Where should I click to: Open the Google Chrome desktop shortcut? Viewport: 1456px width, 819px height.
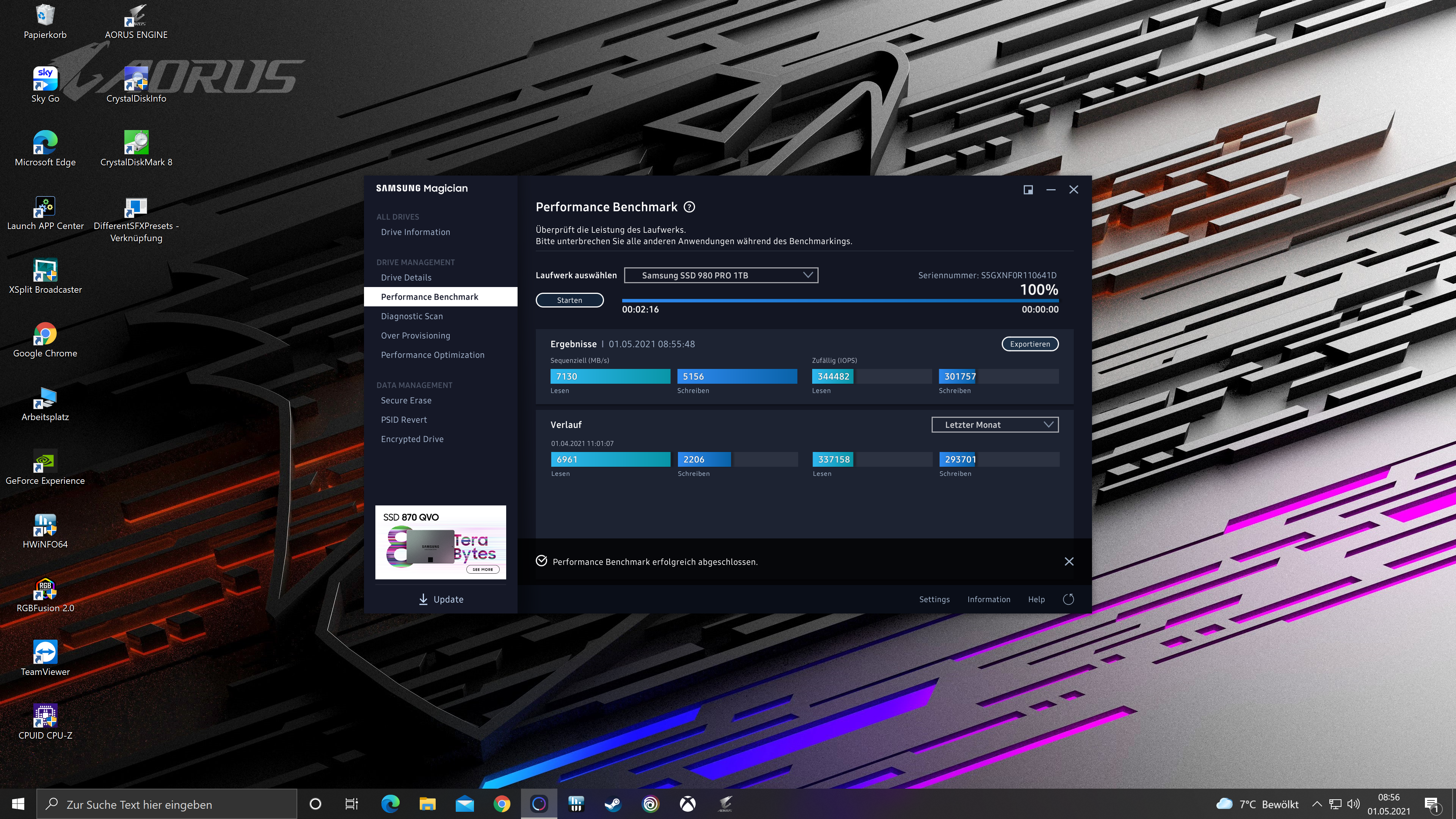tap(45, 341)
